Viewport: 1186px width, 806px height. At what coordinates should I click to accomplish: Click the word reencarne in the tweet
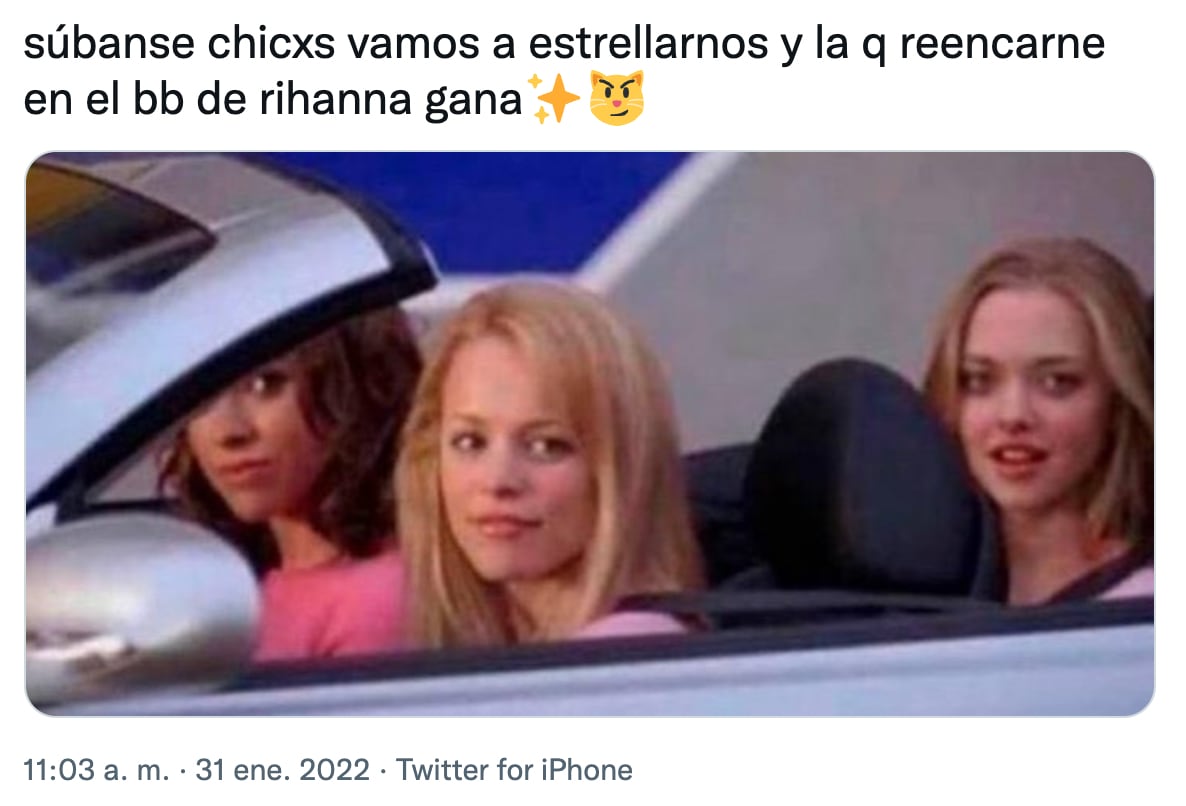[1002, 43]
